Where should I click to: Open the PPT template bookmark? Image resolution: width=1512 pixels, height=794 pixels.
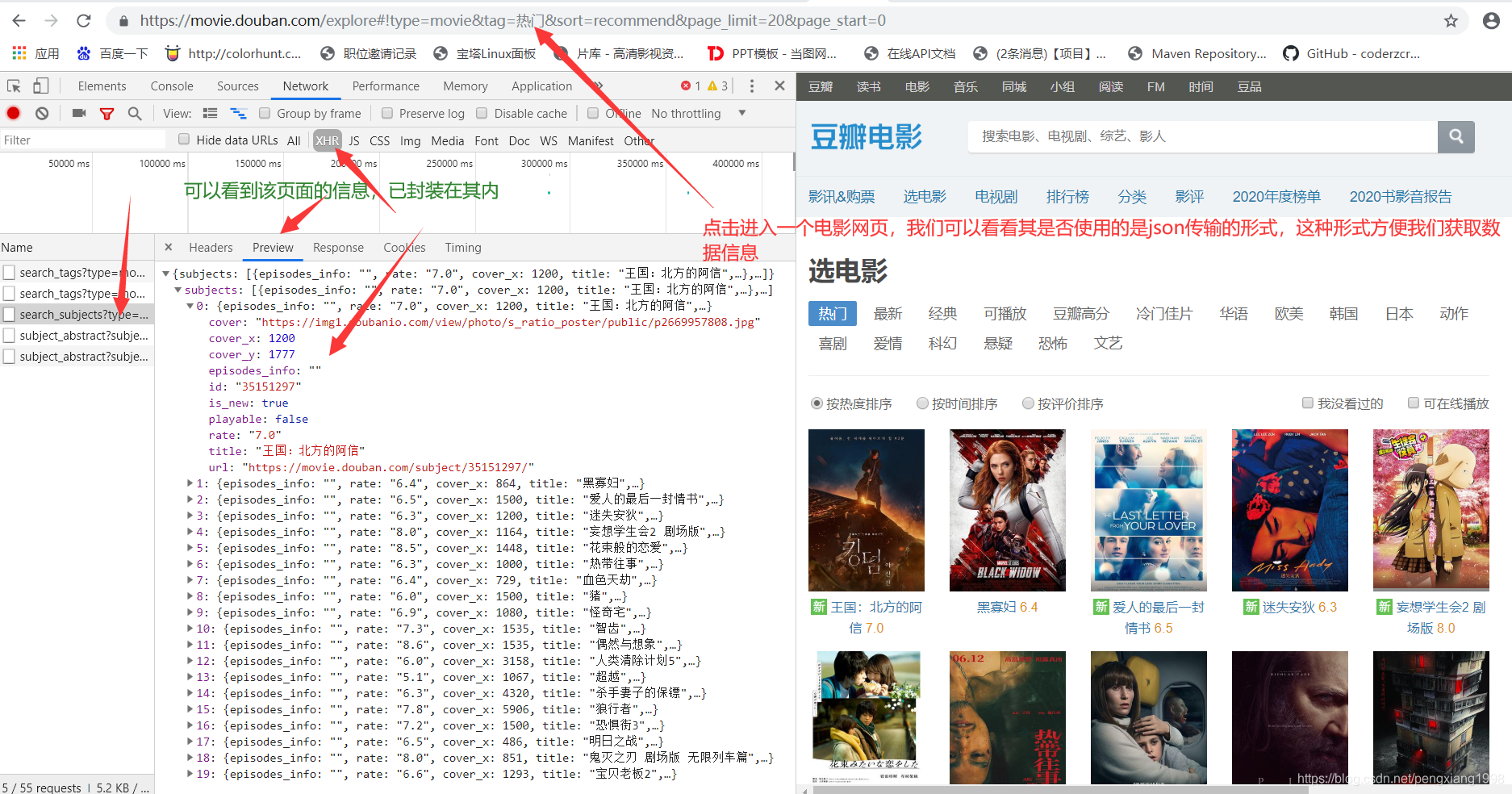tap(773, 53)
